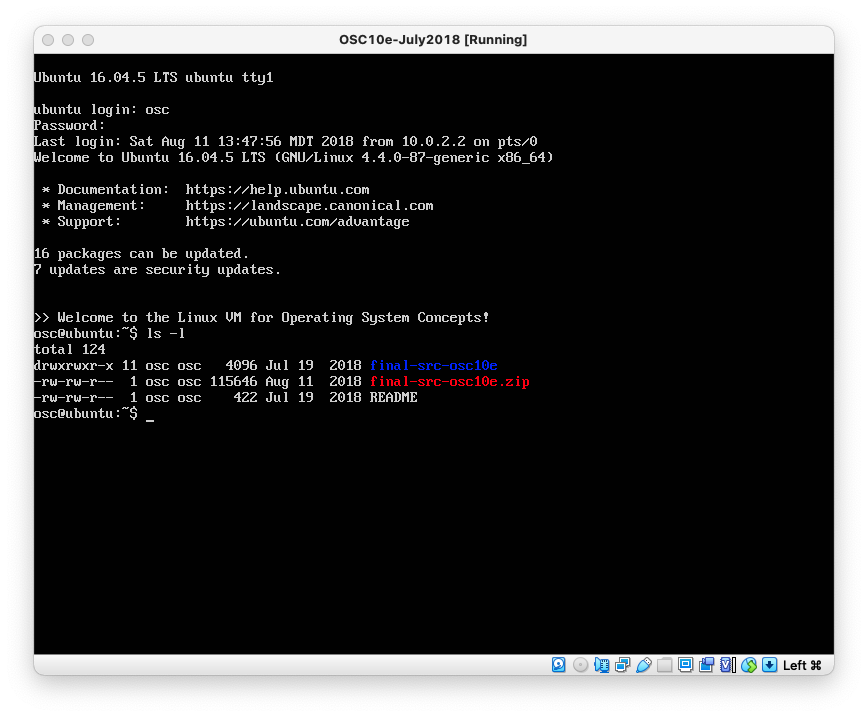Click the 'Password:' prompt line
Screen dimensions: 868x717
pos(69,126)
